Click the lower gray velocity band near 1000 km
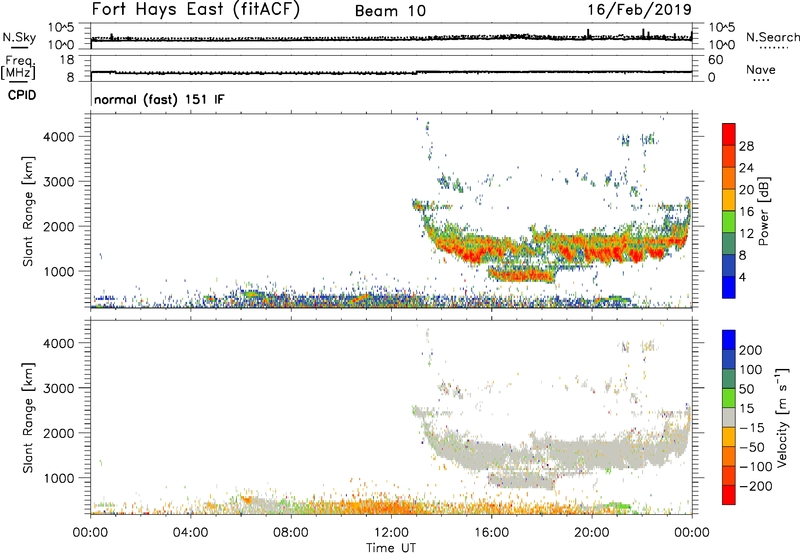 521,481
